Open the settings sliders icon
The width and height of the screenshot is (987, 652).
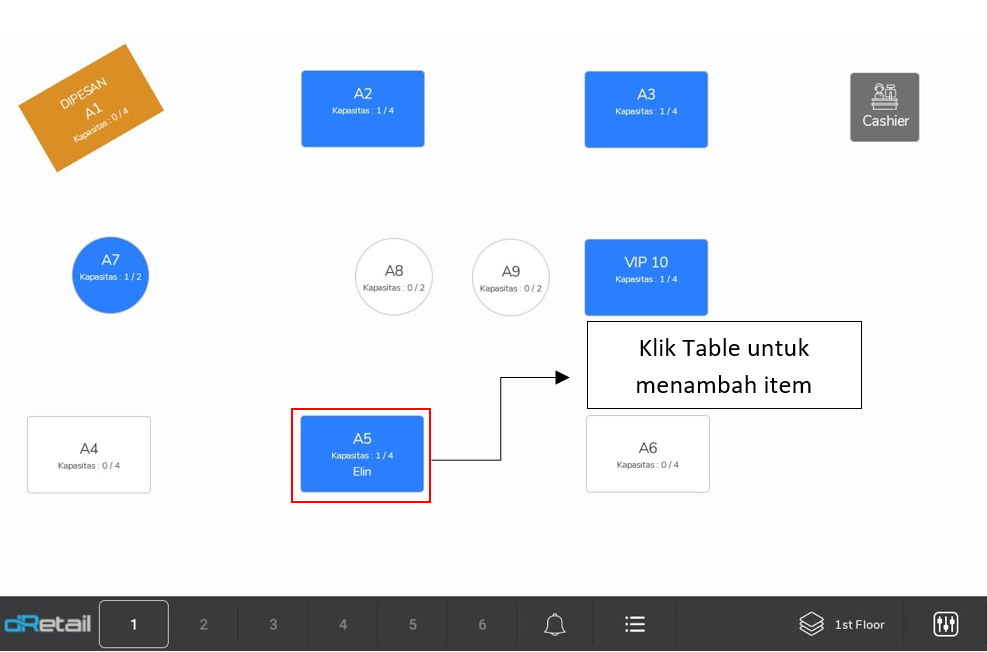(945, 624)
